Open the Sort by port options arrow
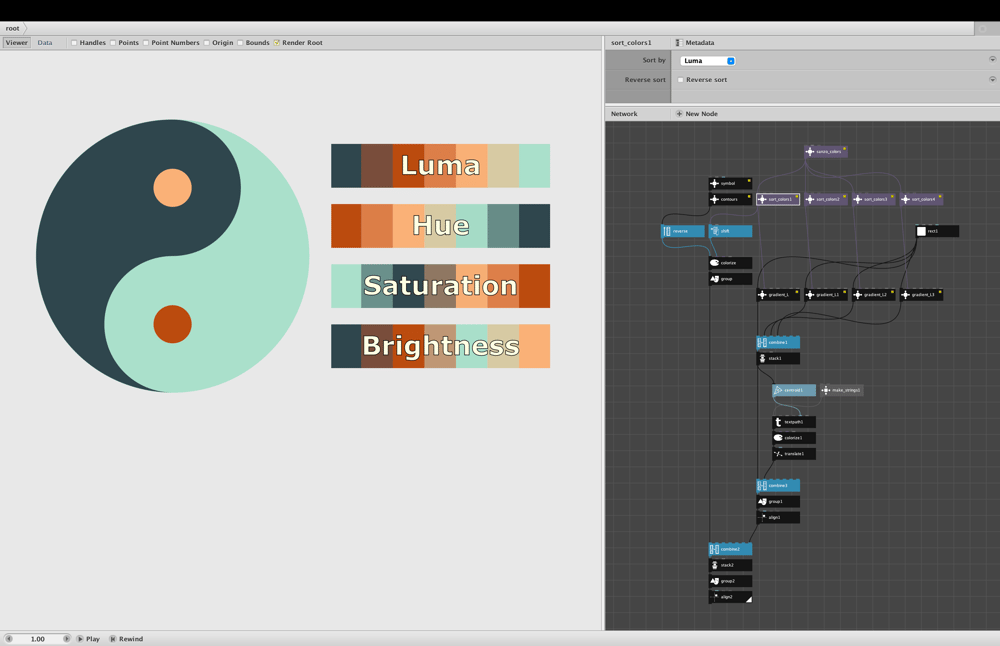1000x646 pixels. [992, 59]
